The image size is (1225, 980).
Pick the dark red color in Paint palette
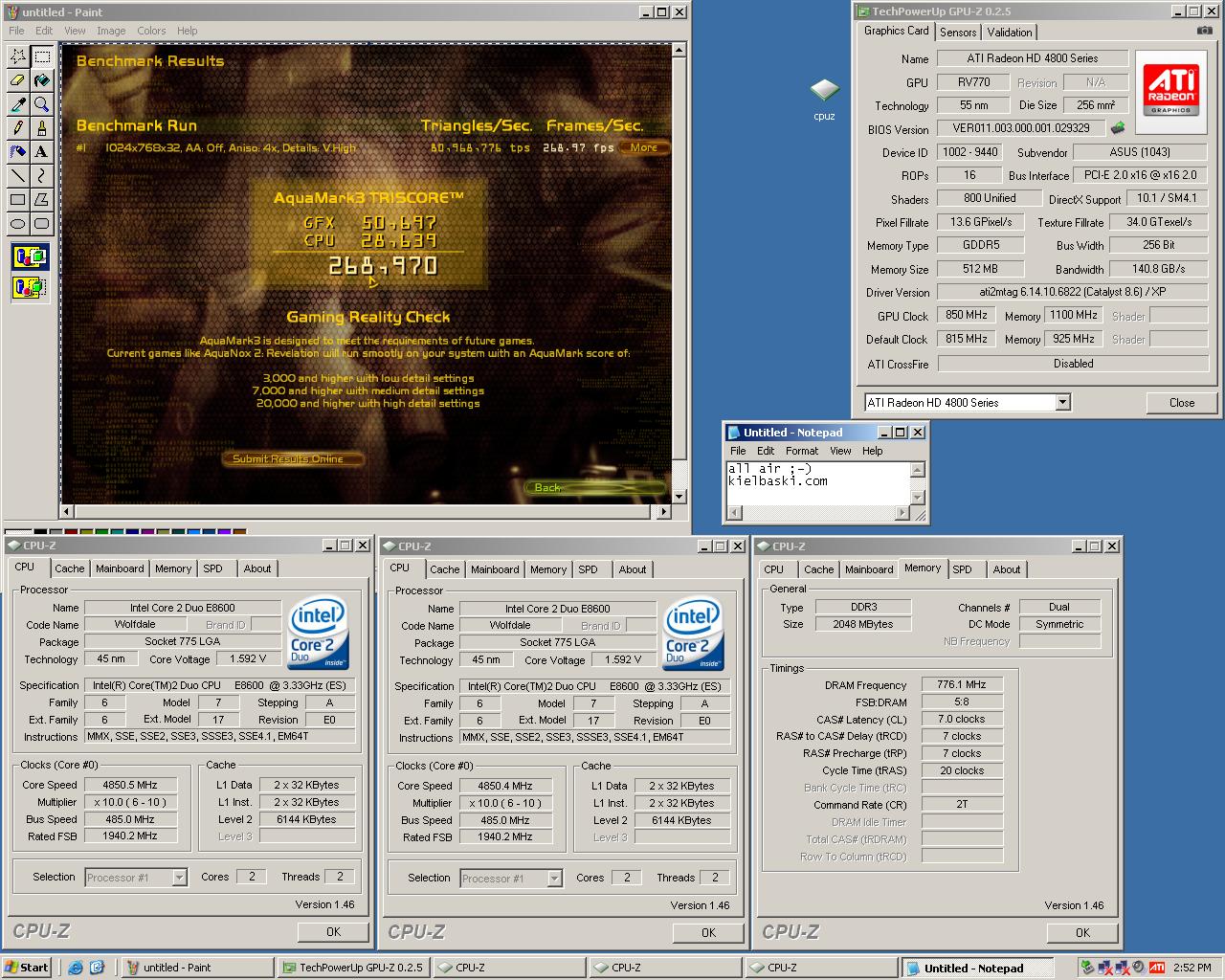(x=71, y=532)
